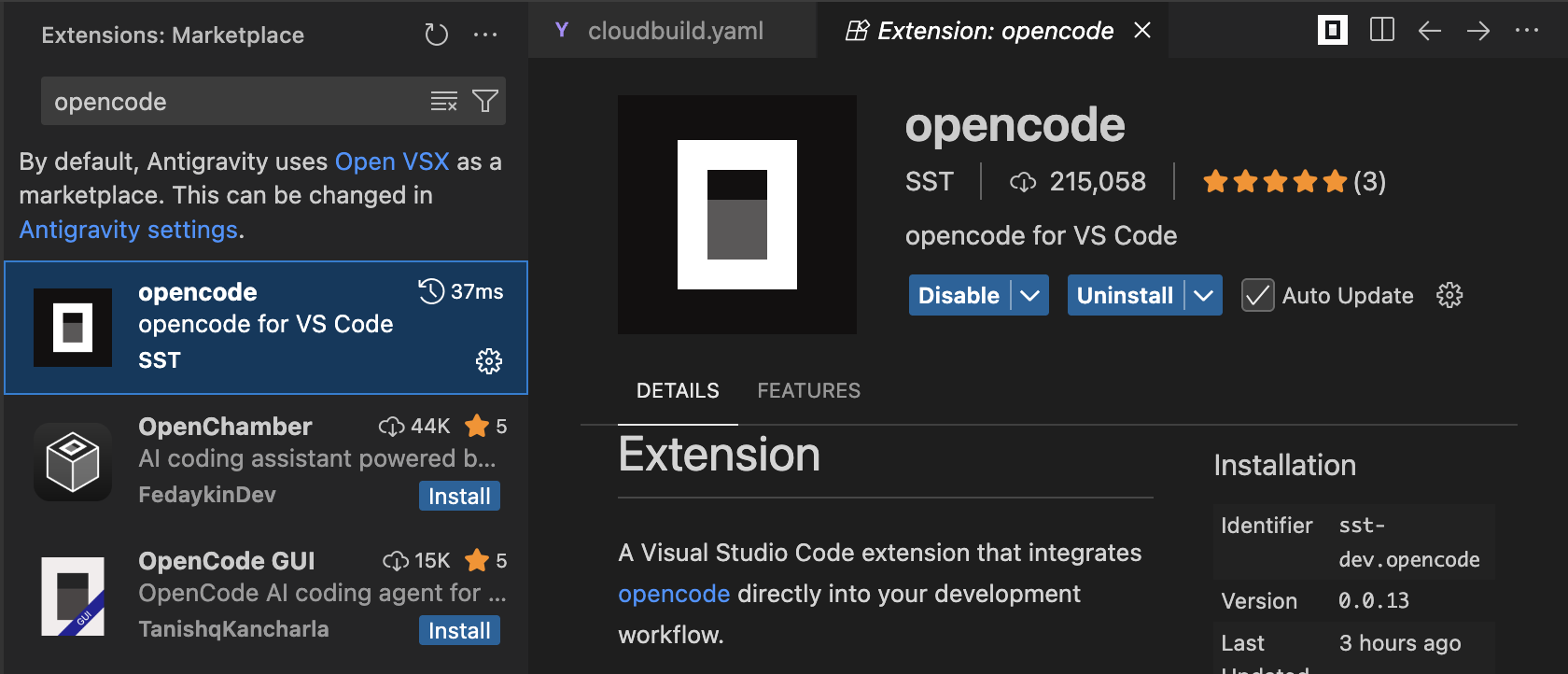Screen dimensions: 1568x674
Task: Click the OpenChamber cube icon
Action: coord(73,461)
